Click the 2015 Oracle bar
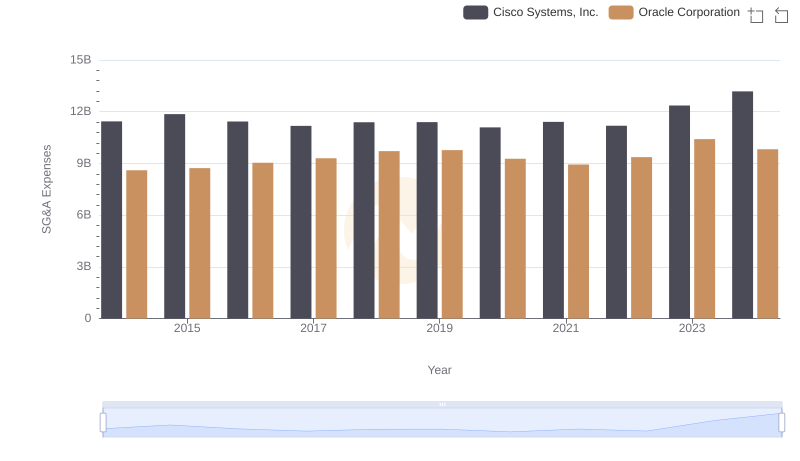The height and width of the screenshot is (461, 800). coord(199,243)
